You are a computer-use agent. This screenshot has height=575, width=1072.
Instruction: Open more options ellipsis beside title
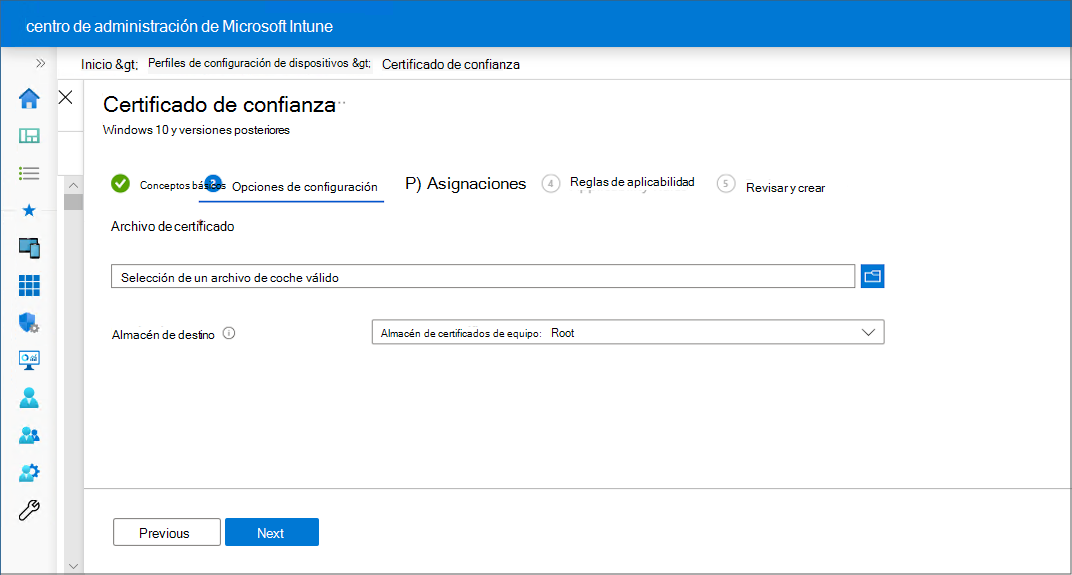[342, 103]
